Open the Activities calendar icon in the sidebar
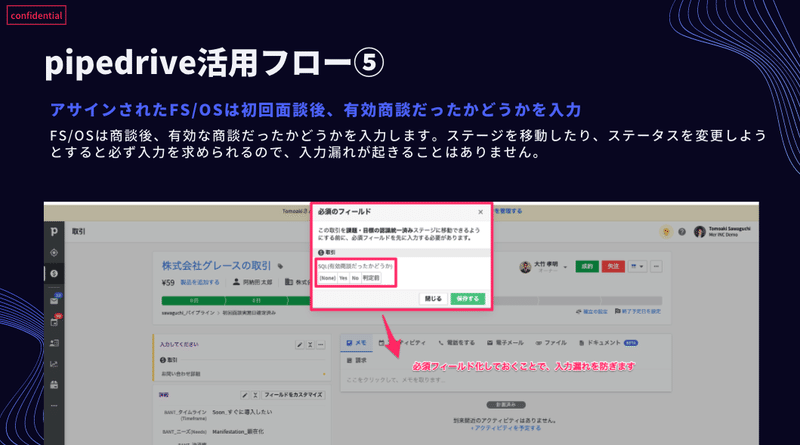Viewport: 800px width, 445px height. (54, 322)
